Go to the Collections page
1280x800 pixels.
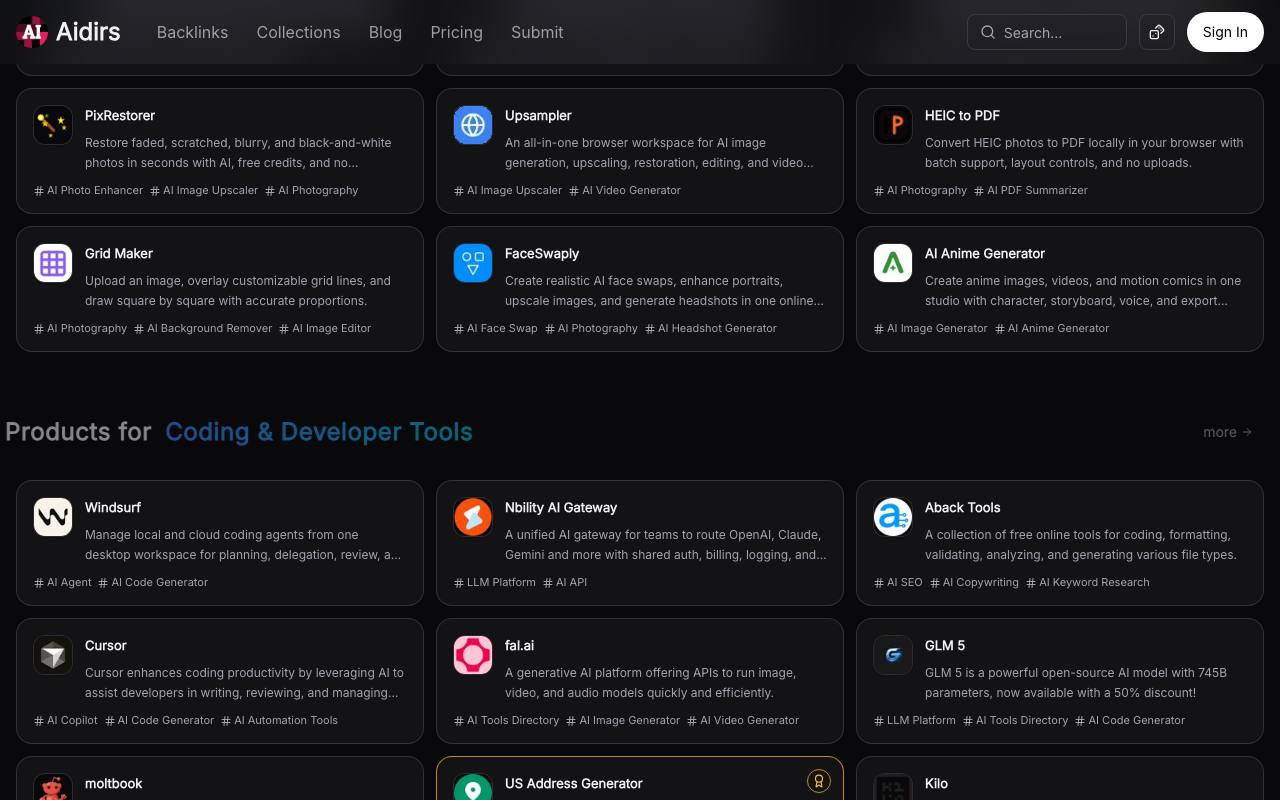pyautogui.click(x=298, y=32)
